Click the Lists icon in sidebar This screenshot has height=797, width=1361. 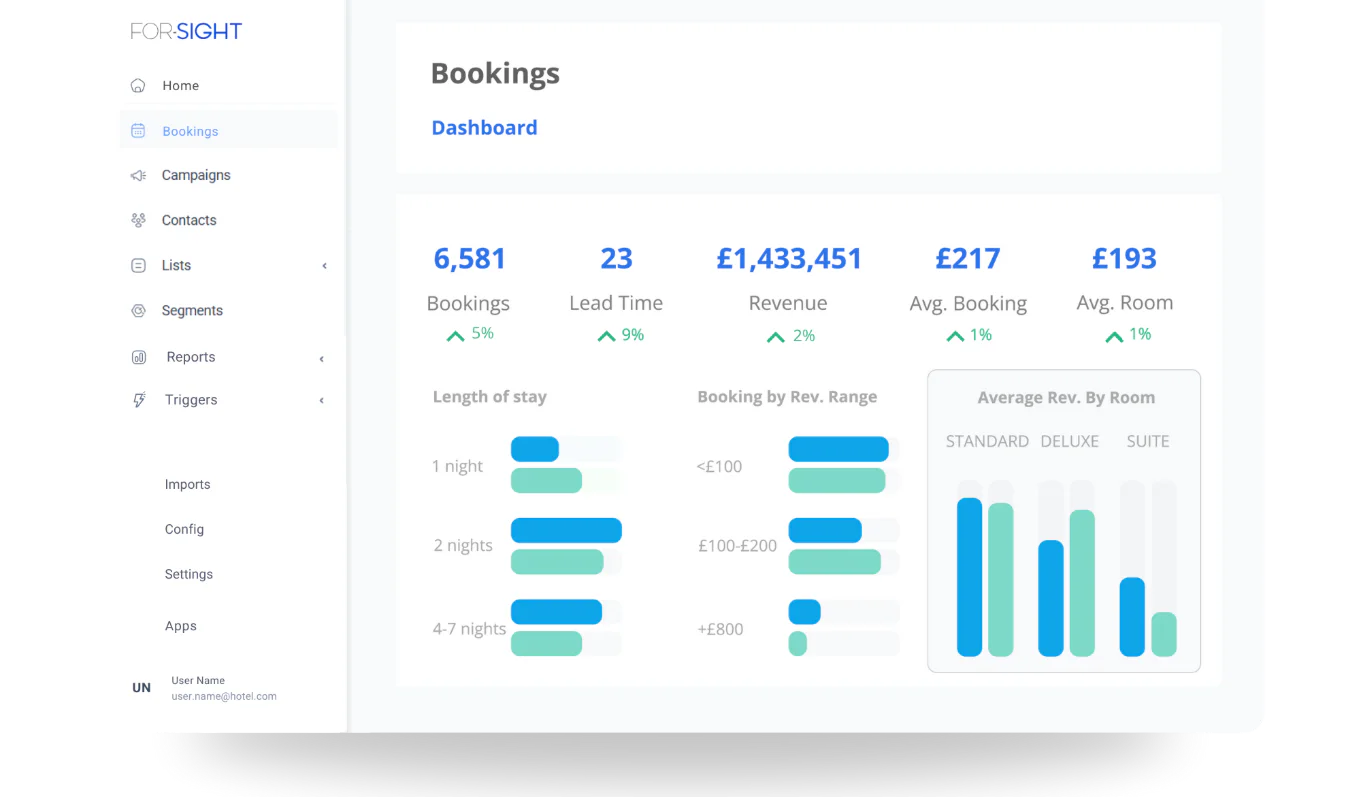(x=138, y=266)
